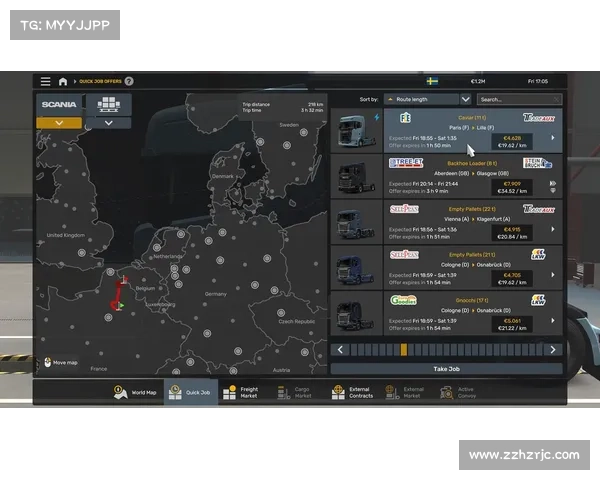Go to next job page arrow
The image size is (600, 480).
coord(553,349)
